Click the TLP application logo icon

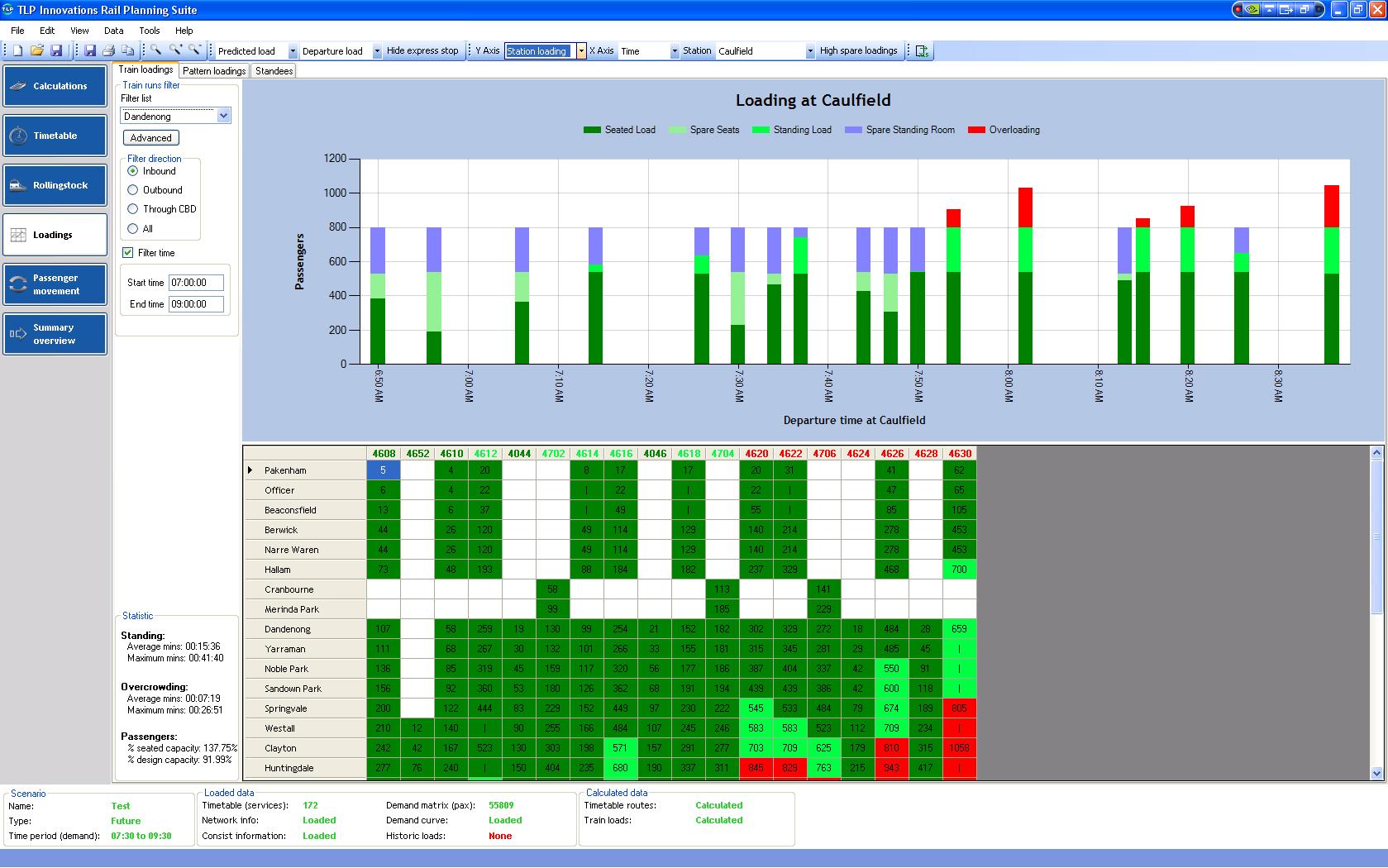click(8, 10)
